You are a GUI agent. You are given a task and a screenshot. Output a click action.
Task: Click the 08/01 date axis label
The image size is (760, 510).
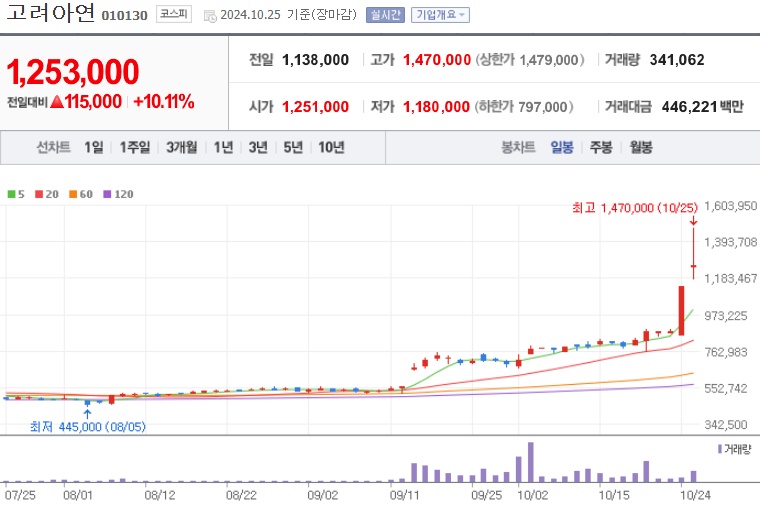[x=78, y=495]
